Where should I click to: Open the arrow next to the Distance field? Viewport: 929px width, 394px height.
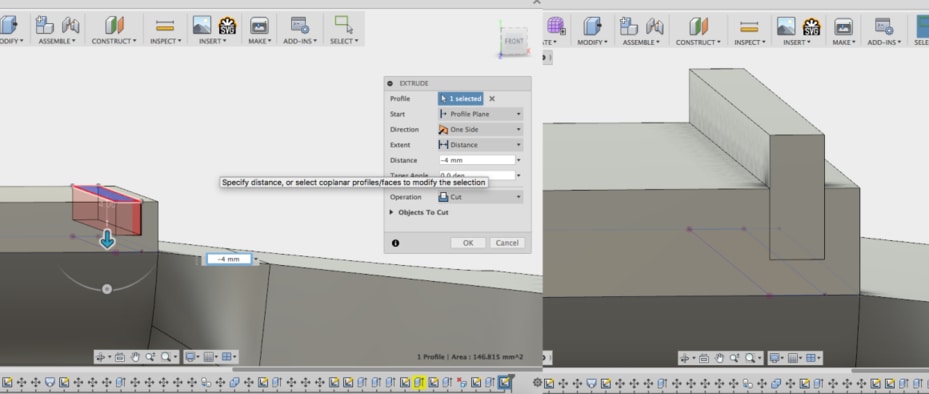click(519, 160)
